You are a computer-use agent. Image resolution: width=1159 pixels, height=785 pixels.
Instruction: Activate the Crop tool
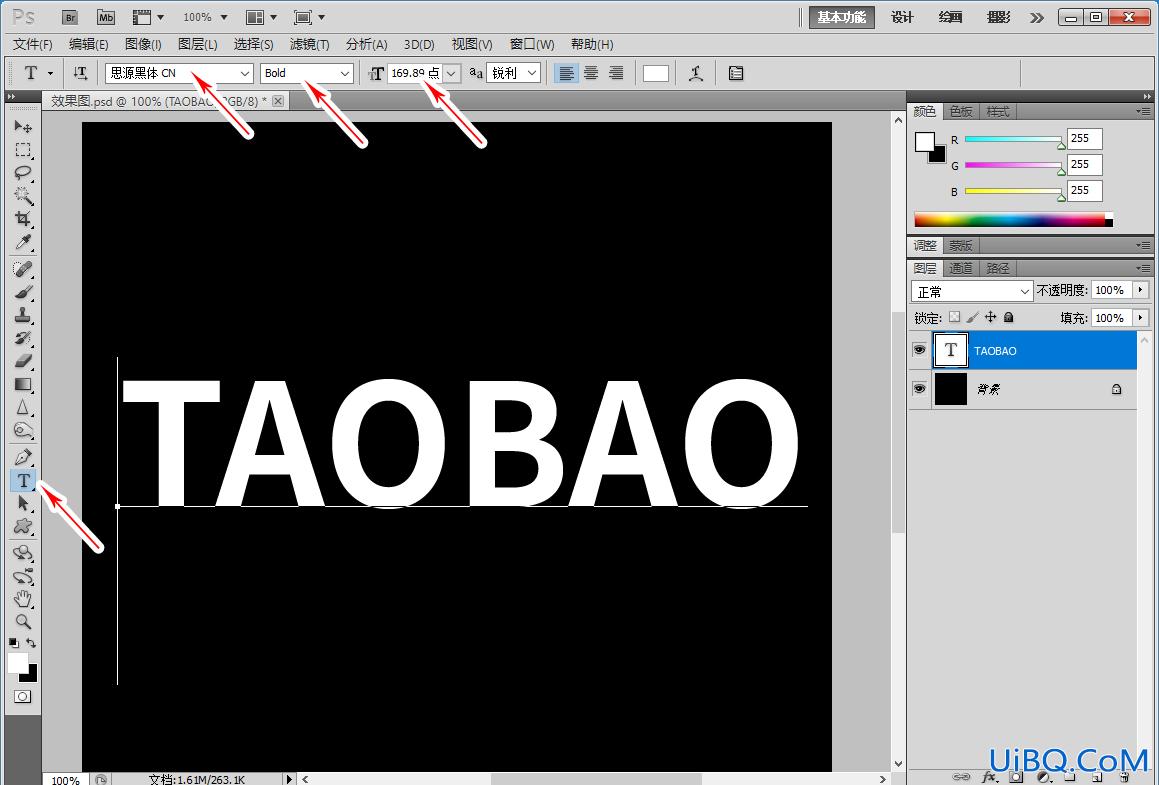[23, 219]
